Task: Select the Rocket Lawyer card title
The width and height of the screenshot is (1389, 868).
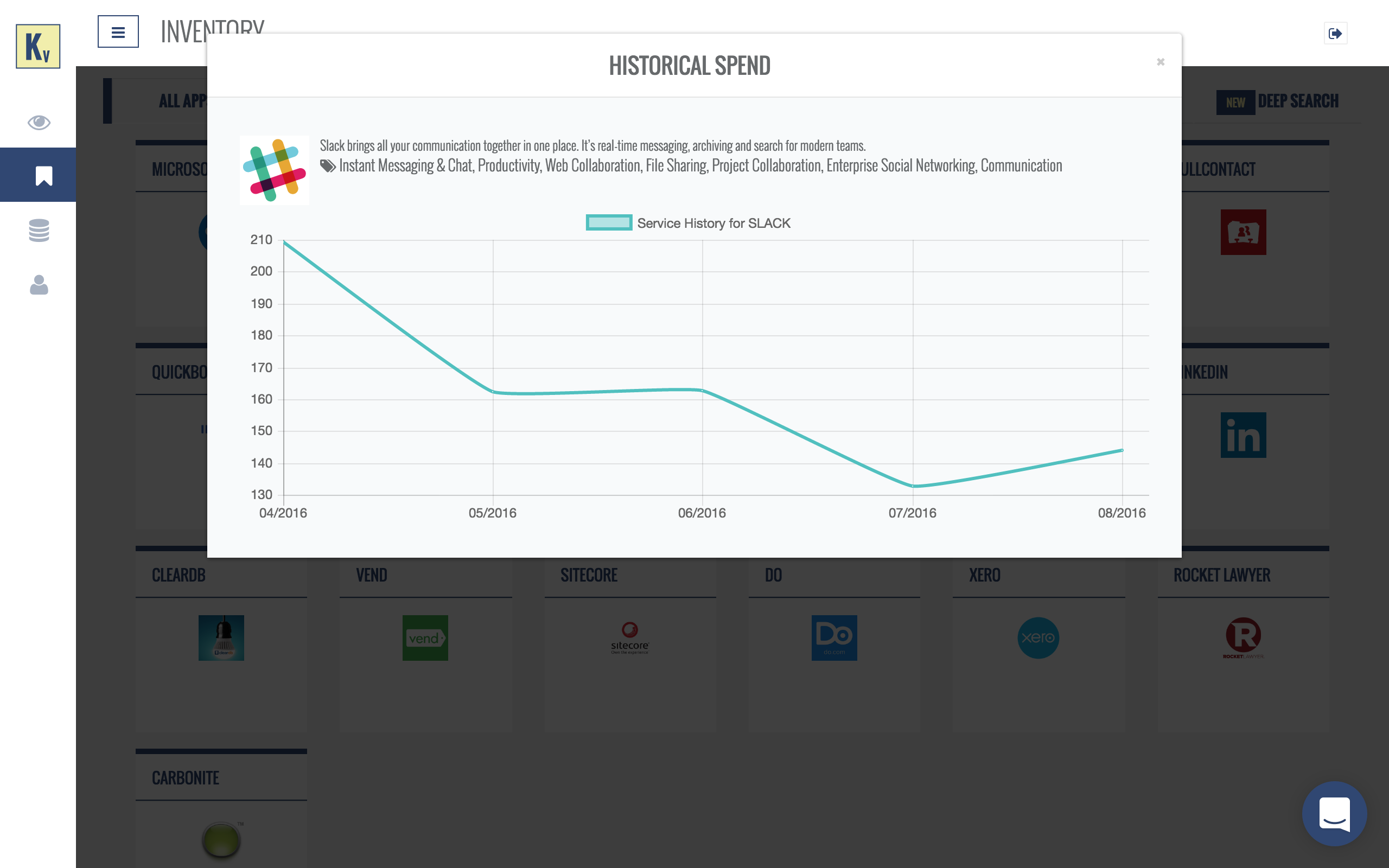Action: (x=1221, y=575)
